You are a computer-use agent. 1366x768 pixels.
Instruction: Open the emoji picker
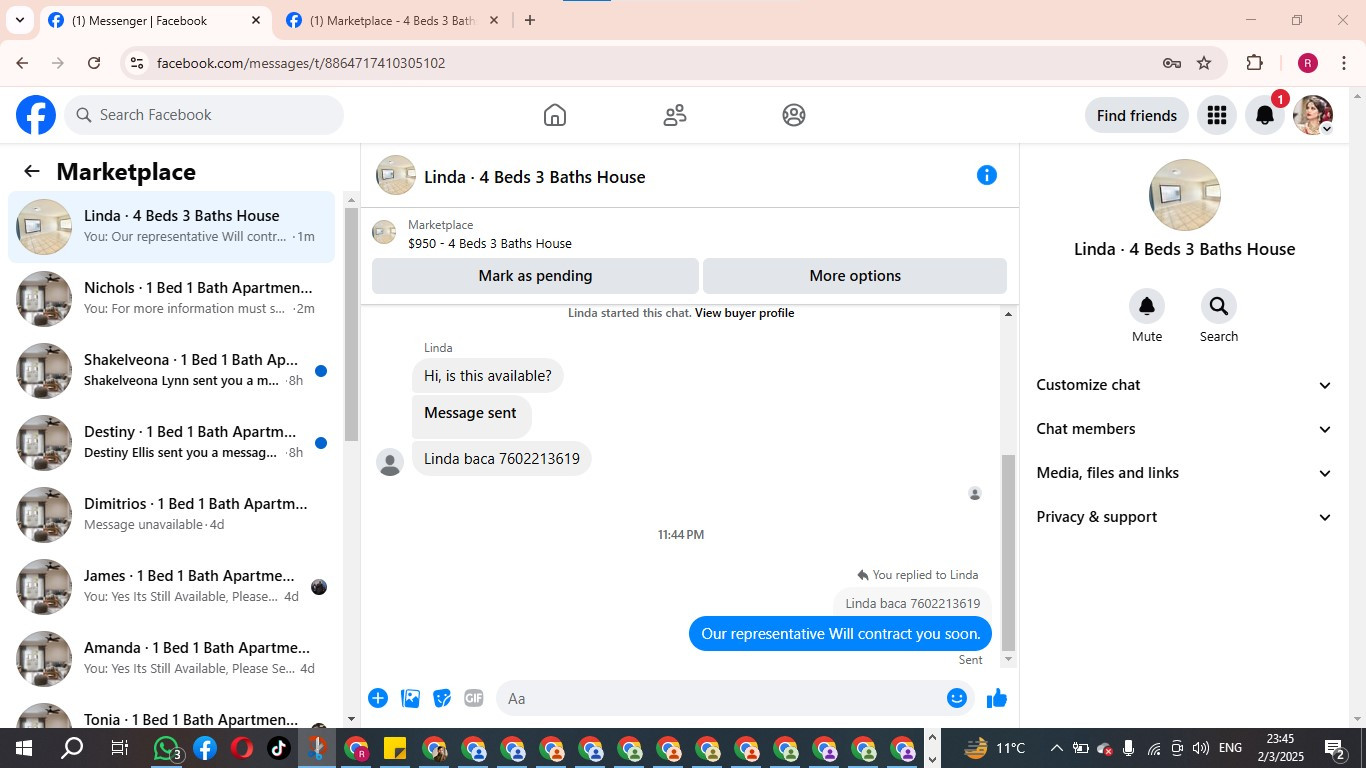(957, 698)
